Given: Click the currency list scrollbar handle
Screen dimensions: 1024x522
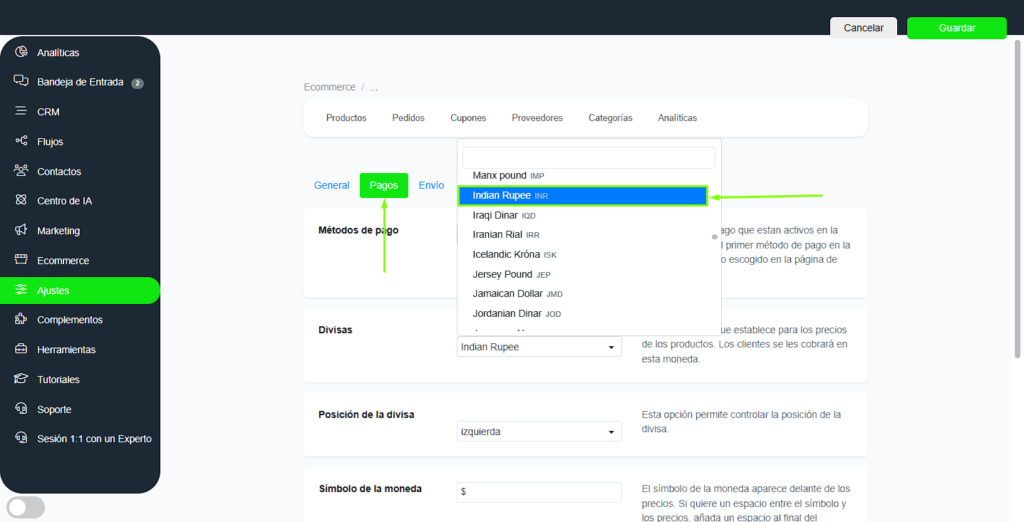Looking at the screenshot, I should pos(714,238).
